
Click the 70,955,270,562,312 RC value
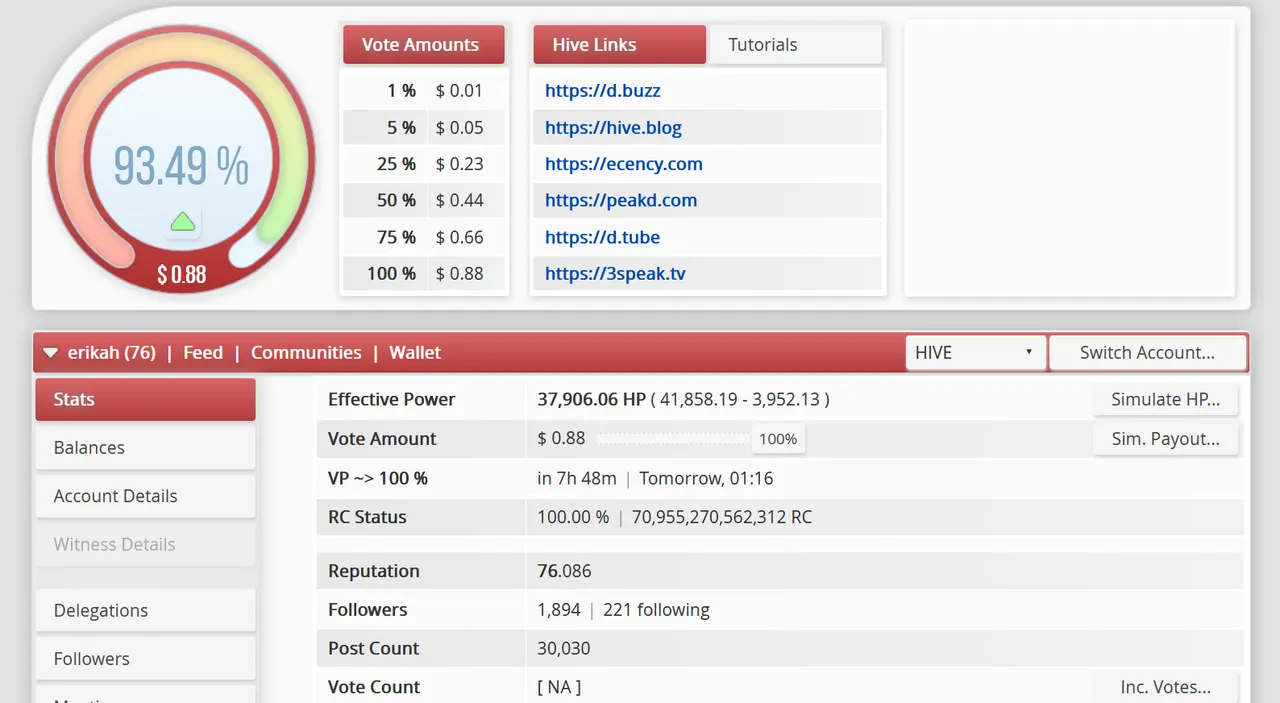[x=722, y=517]
